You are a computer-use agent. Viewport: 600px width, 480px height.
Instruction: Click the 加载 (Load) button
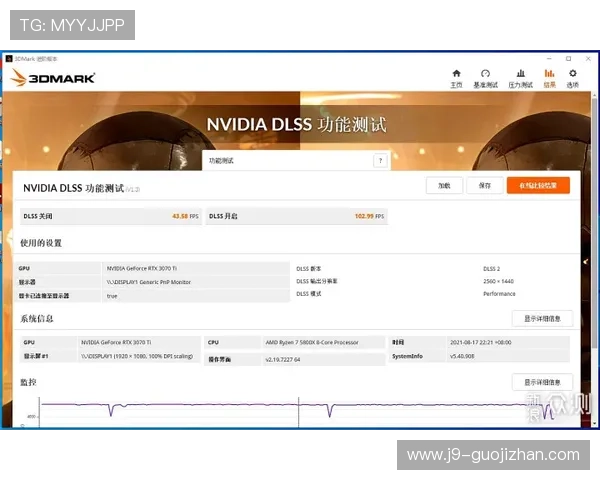point(444,185)
